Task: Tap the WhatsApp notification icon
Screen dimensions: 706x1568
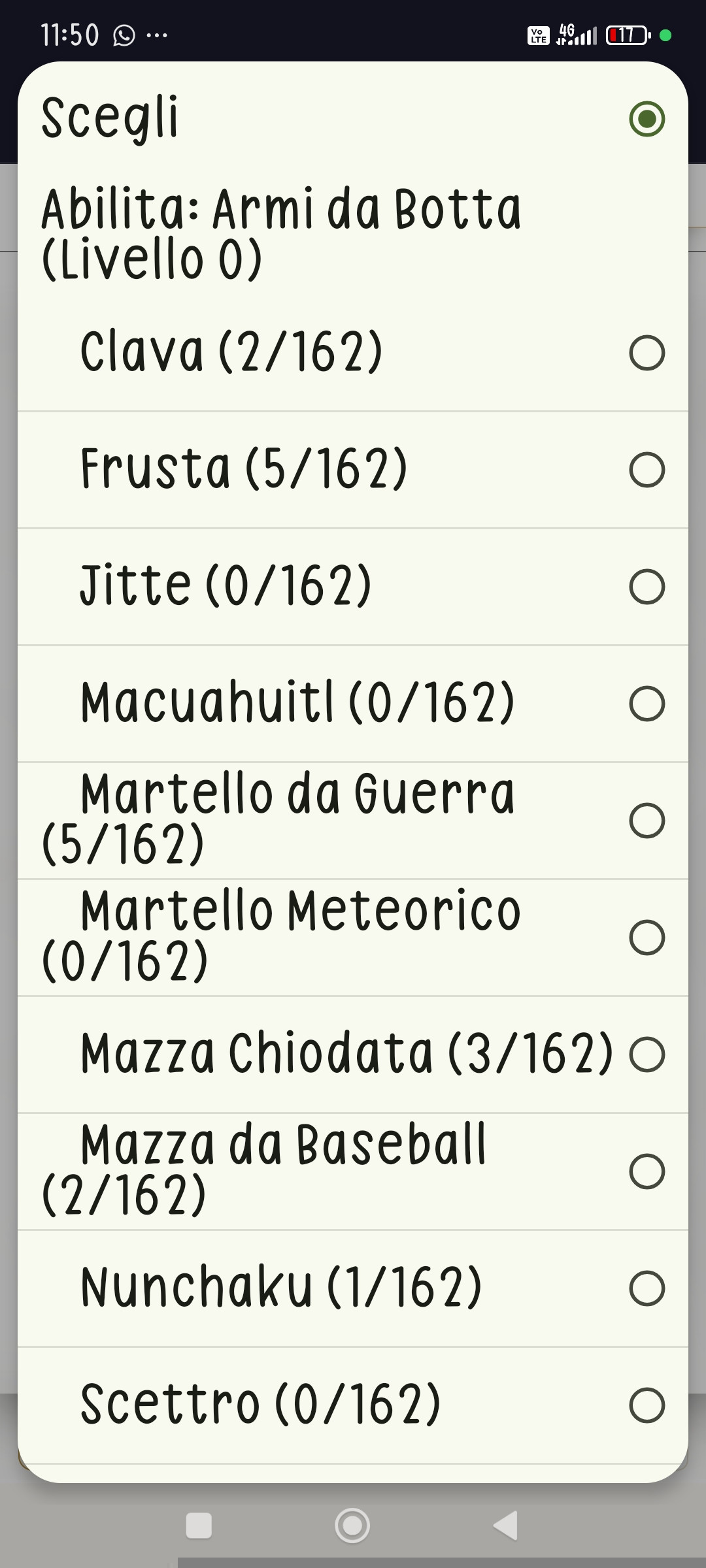Action: click(x=124, y=35)
